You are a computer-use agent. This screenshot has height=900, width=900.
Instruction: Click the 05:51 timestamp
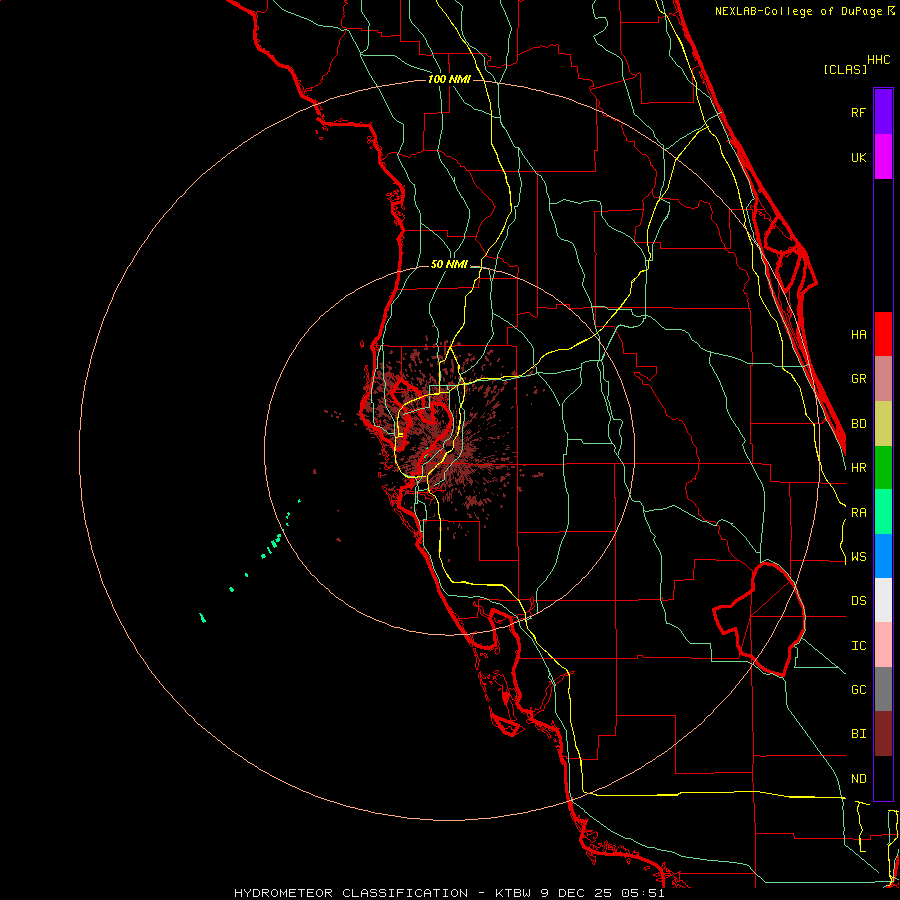pos(642,893)
